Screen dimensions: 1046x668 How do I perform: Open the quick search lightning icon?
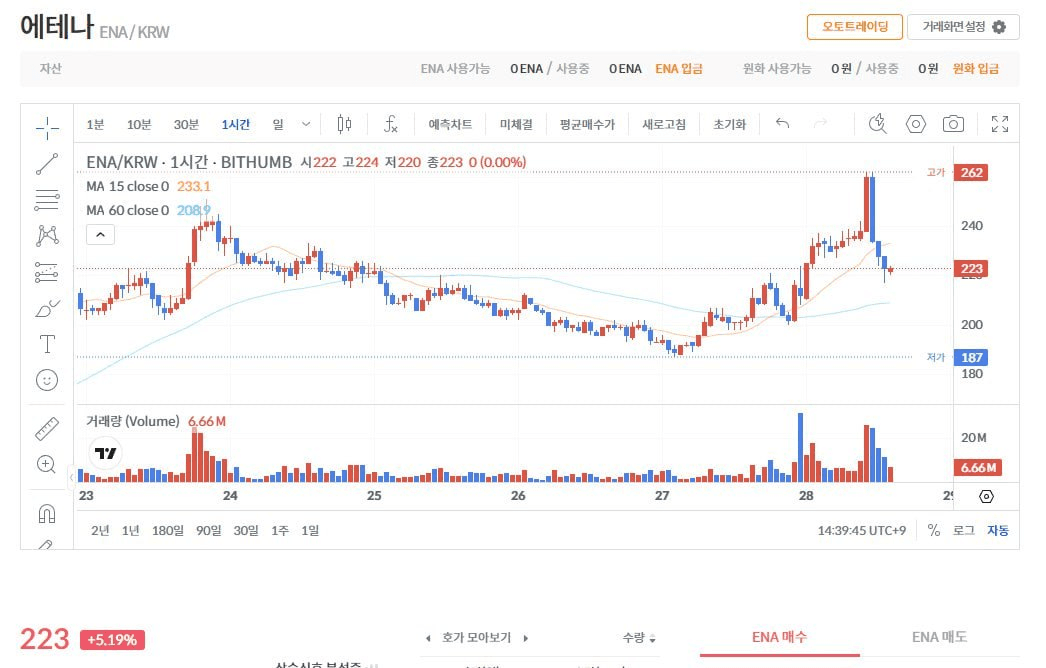tap(878, 123)
